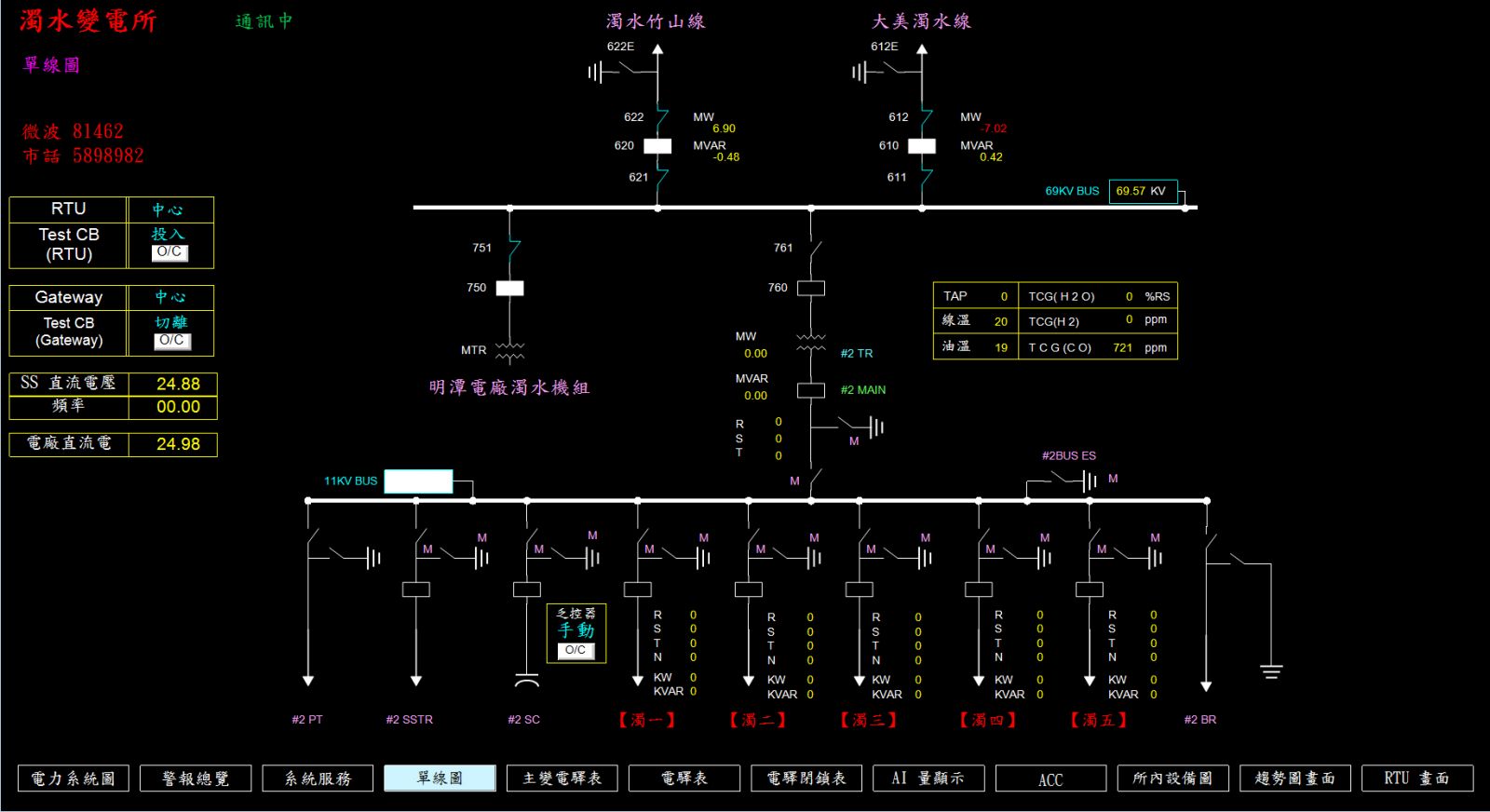Go to the AI 量顯示 page

pos(928,778)
